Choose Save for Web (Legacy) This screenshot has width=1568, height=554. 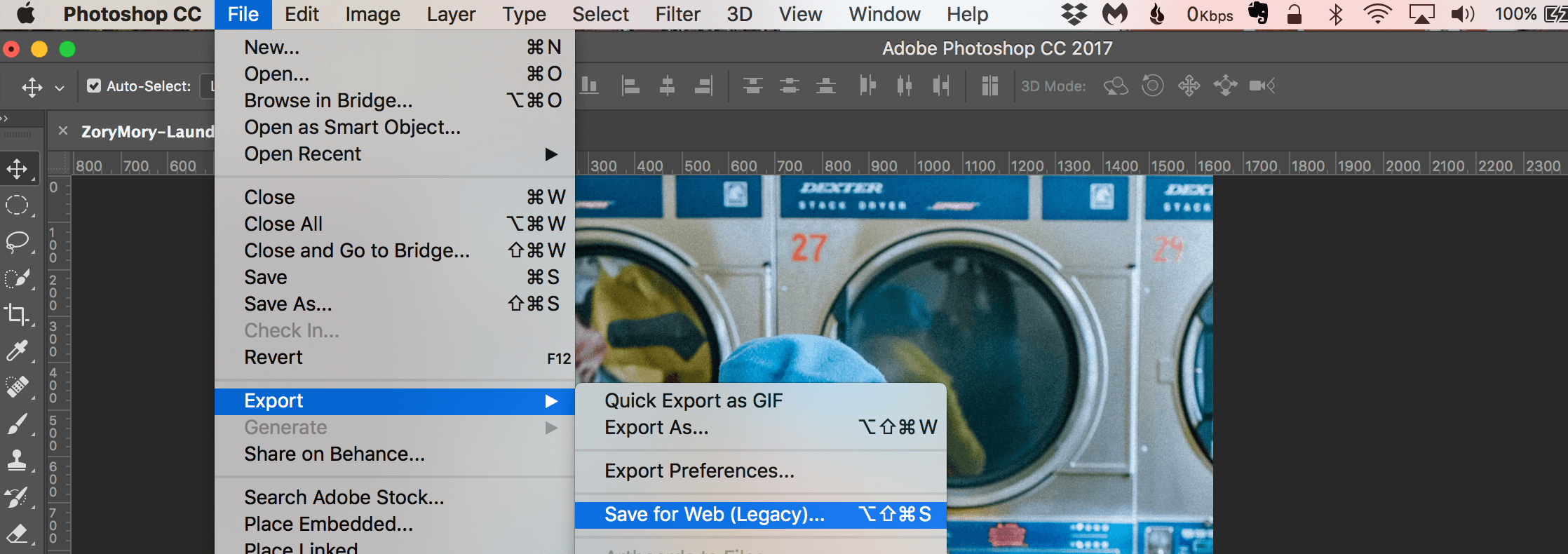point(761,515)
